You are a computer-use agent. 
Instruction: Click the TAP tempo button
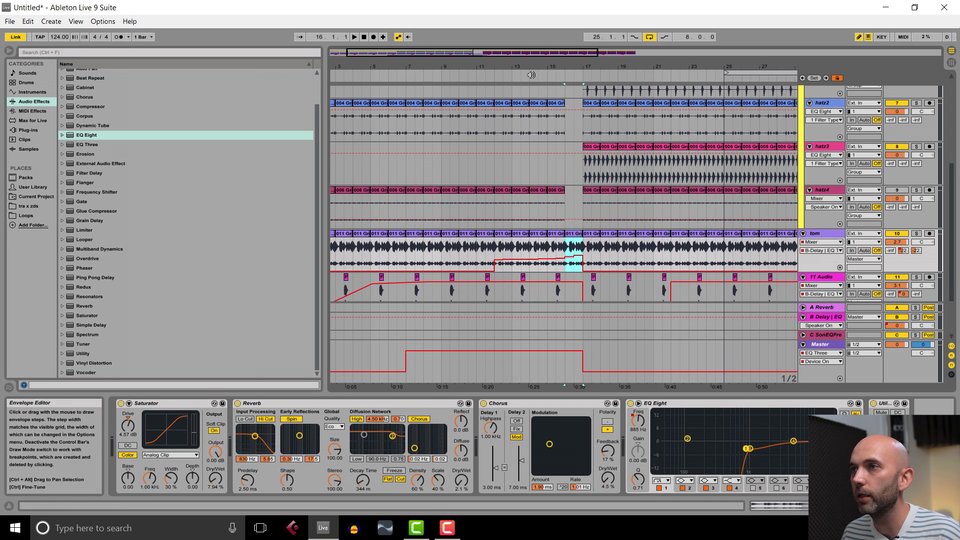pyautogui.click(x=40, y=37)
